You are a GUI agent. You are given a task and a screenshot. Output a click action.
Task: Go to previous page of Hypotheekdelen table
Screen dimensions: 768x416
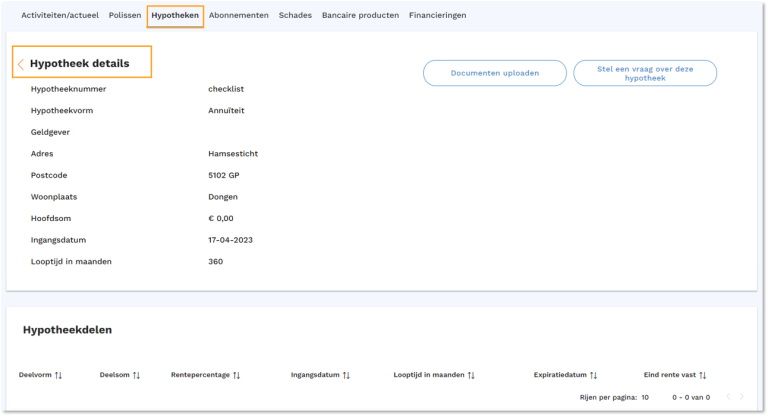(x=728, y=397)
